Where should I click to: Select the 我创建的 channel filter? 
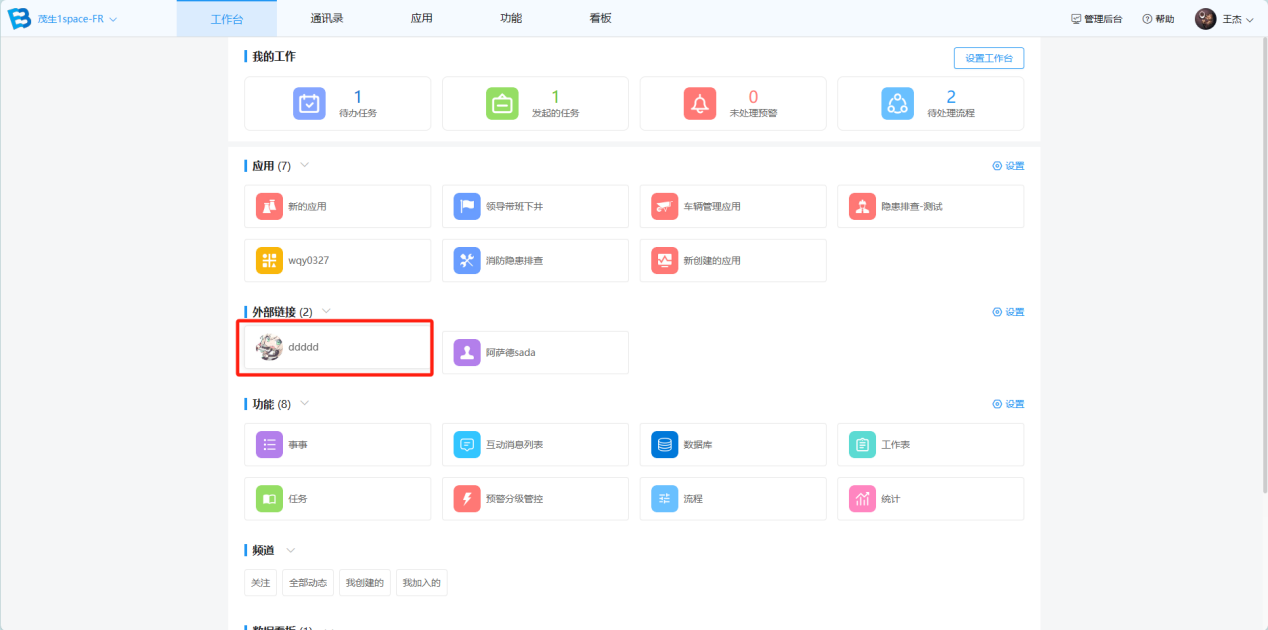(364, 582)
